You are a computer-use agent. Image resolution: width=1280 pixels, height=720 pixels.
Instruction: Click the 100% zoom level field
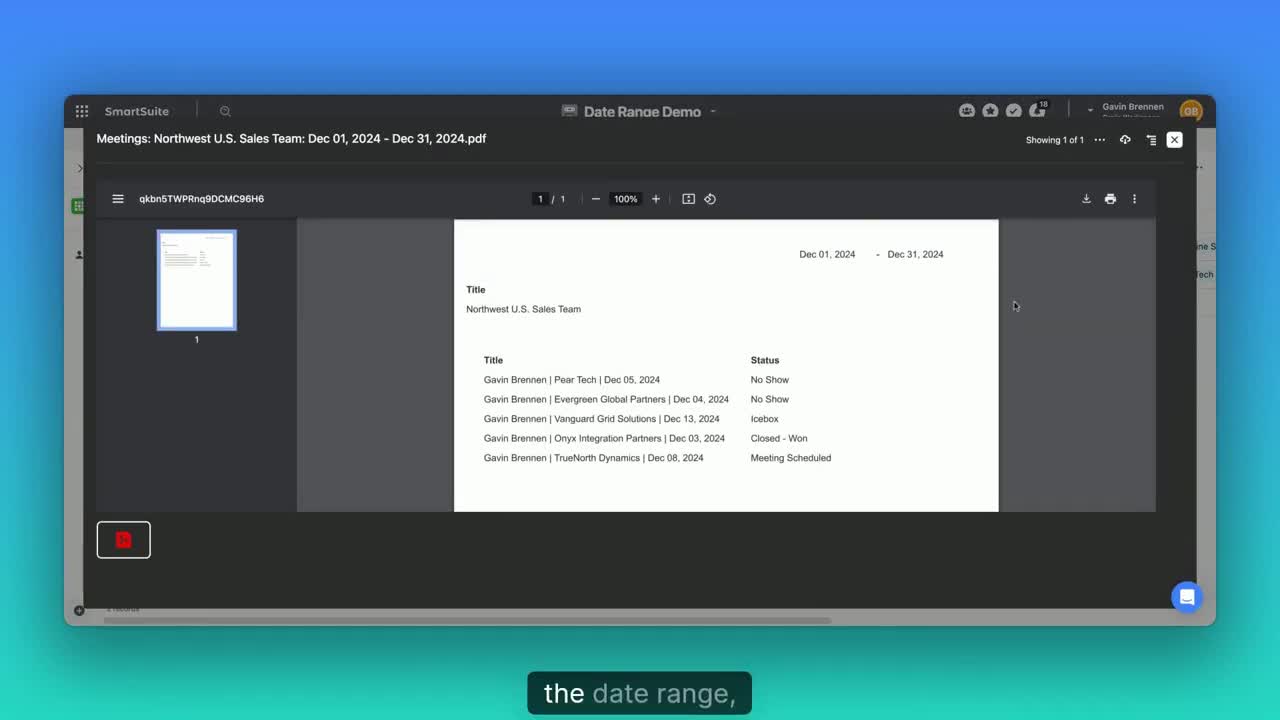pos(626,199)
